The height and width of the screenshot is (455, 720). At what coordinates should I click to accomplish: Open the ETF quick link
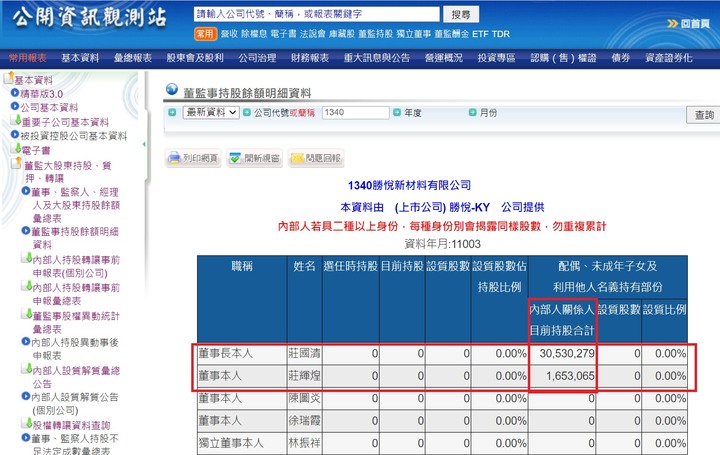(480, 34)
